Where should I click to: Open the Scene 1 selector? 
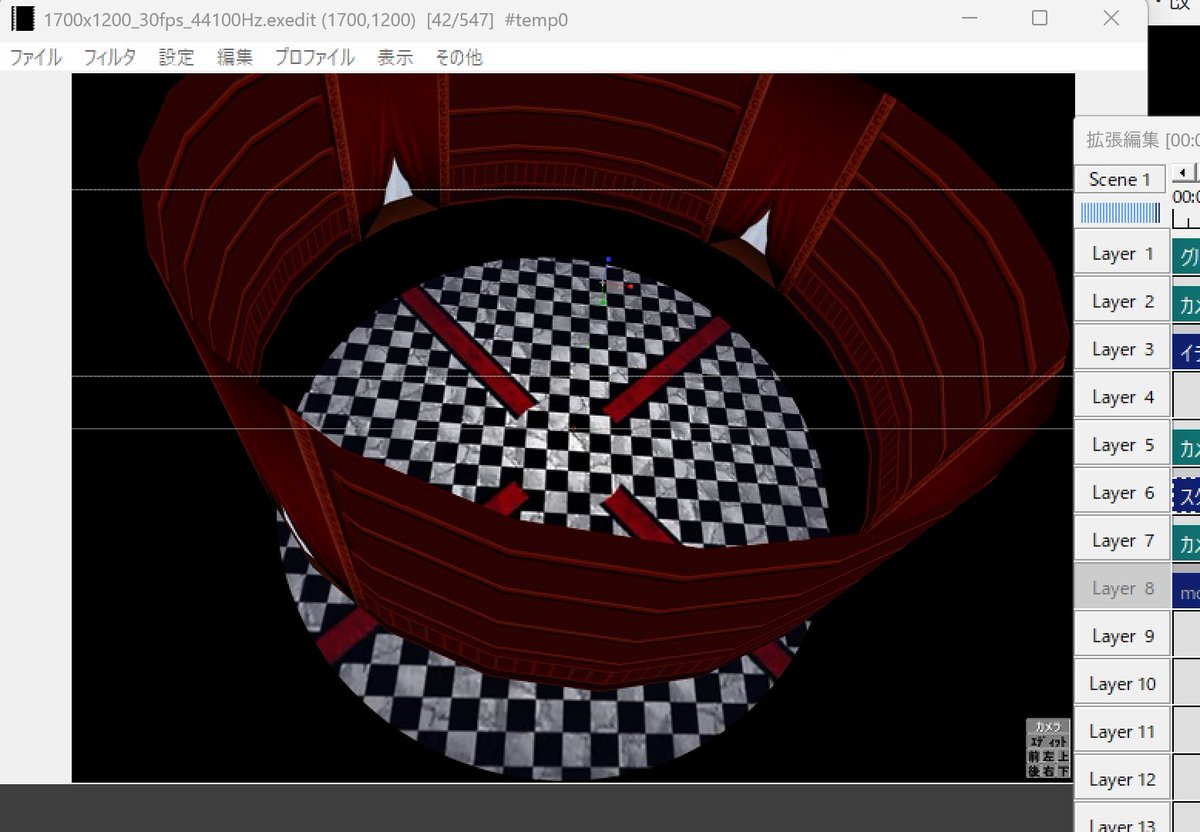coord(1120,179)
